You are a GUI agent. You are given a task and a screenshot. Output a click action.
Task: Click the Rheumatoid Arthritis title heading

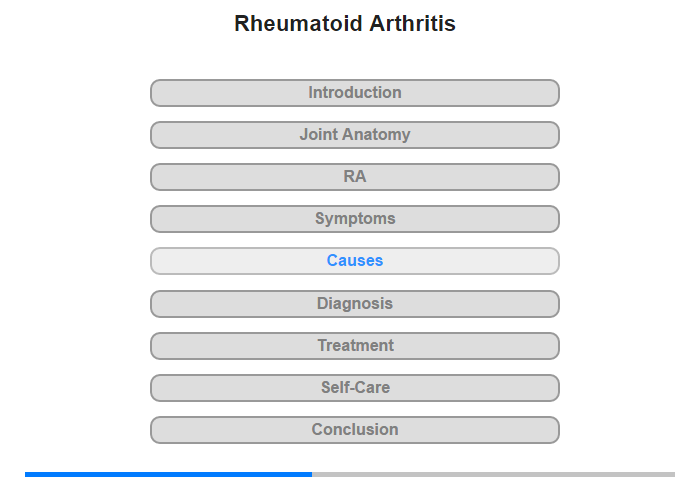tap(345, 23)
